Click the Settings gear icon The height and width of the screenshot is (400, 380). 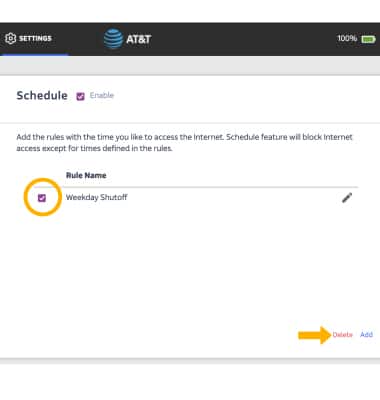[10, 38]
